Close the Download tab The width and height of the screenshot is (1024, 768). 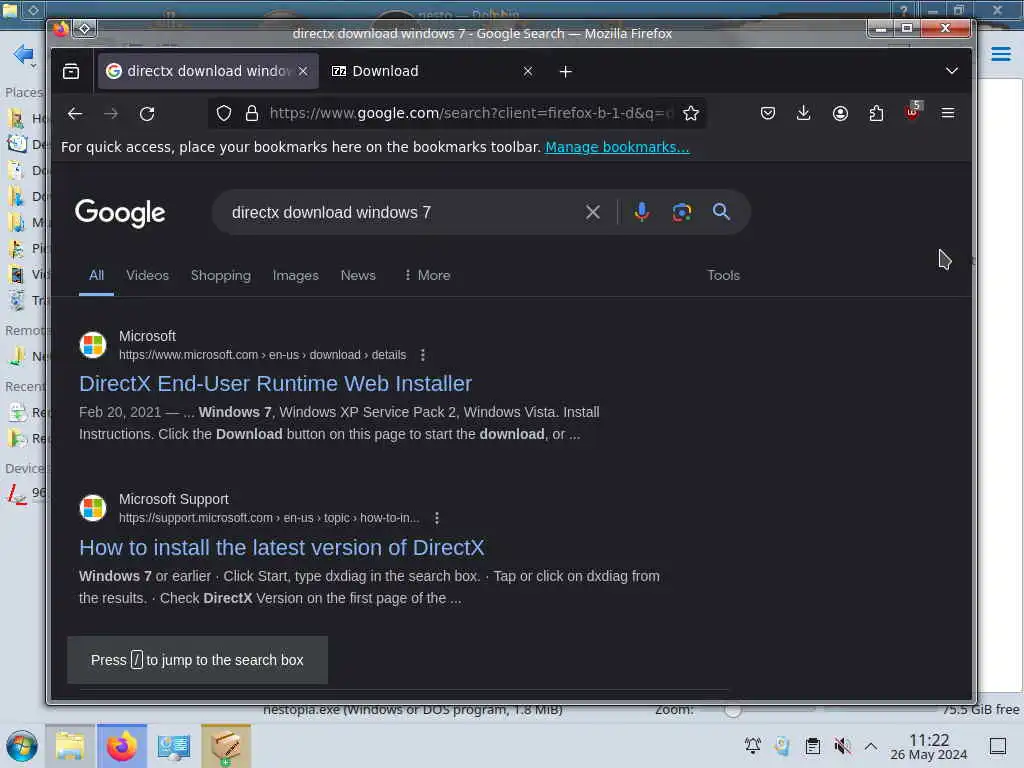528,71
